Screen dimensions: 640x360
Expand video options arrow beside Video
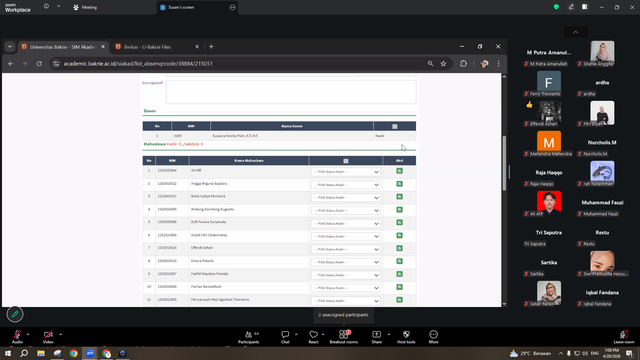pos(60,334)
